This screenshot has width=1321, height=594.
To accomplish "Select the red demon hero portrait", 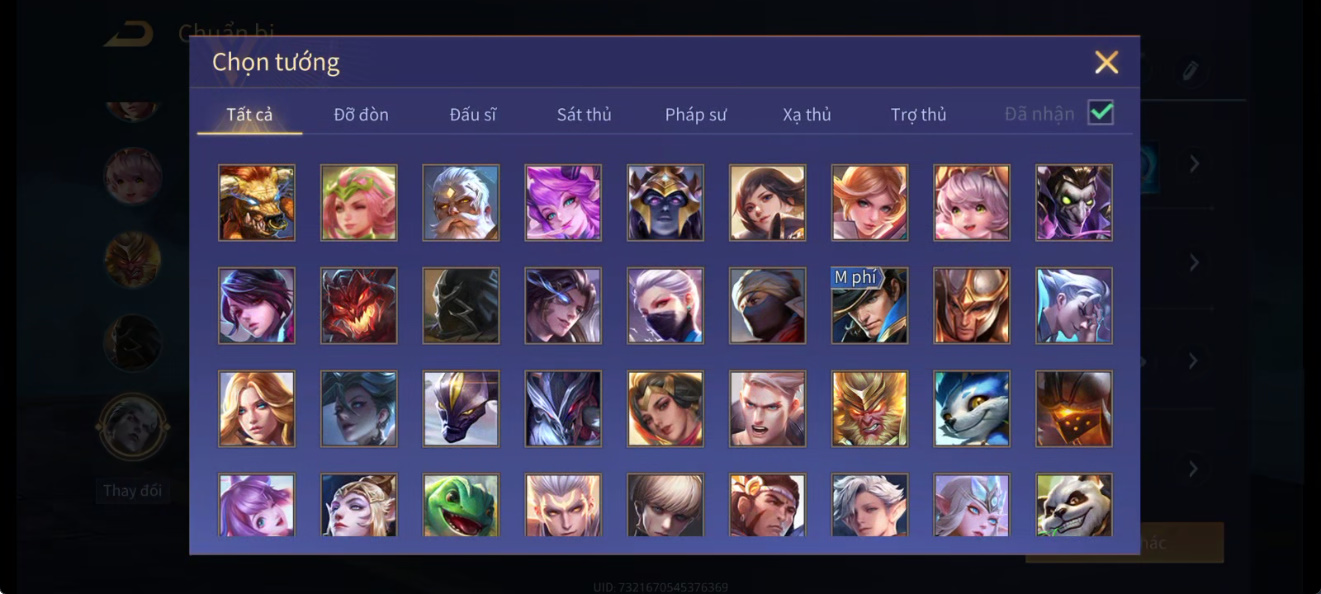I will point(359,305).
